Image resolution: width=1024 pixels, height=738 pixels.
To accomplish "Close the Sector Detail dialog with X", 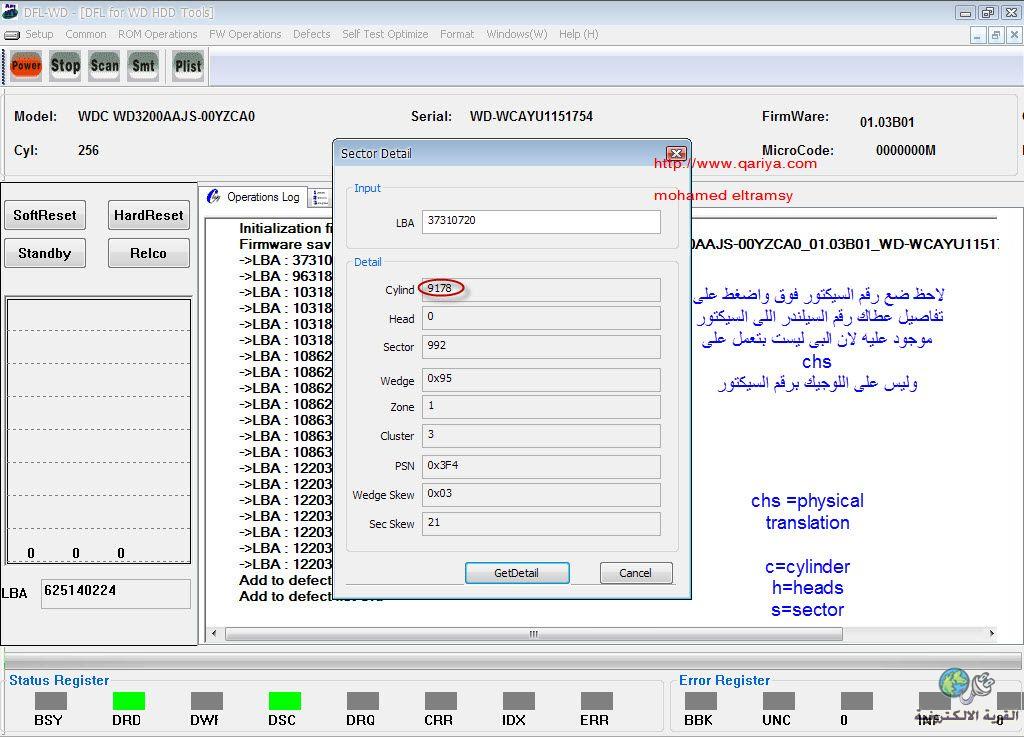I will pos(677,153).
